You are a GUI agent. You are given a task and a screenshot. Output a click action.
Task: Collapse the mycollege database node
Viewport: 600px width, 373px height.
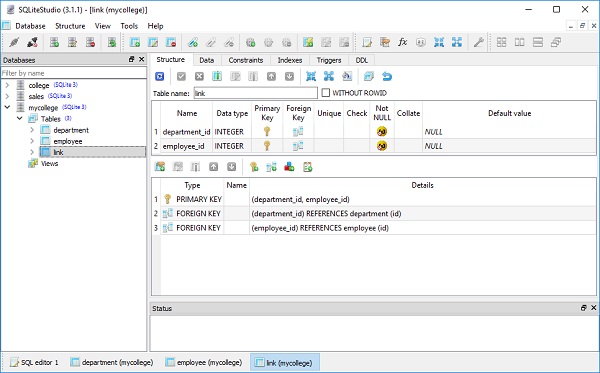7,107
